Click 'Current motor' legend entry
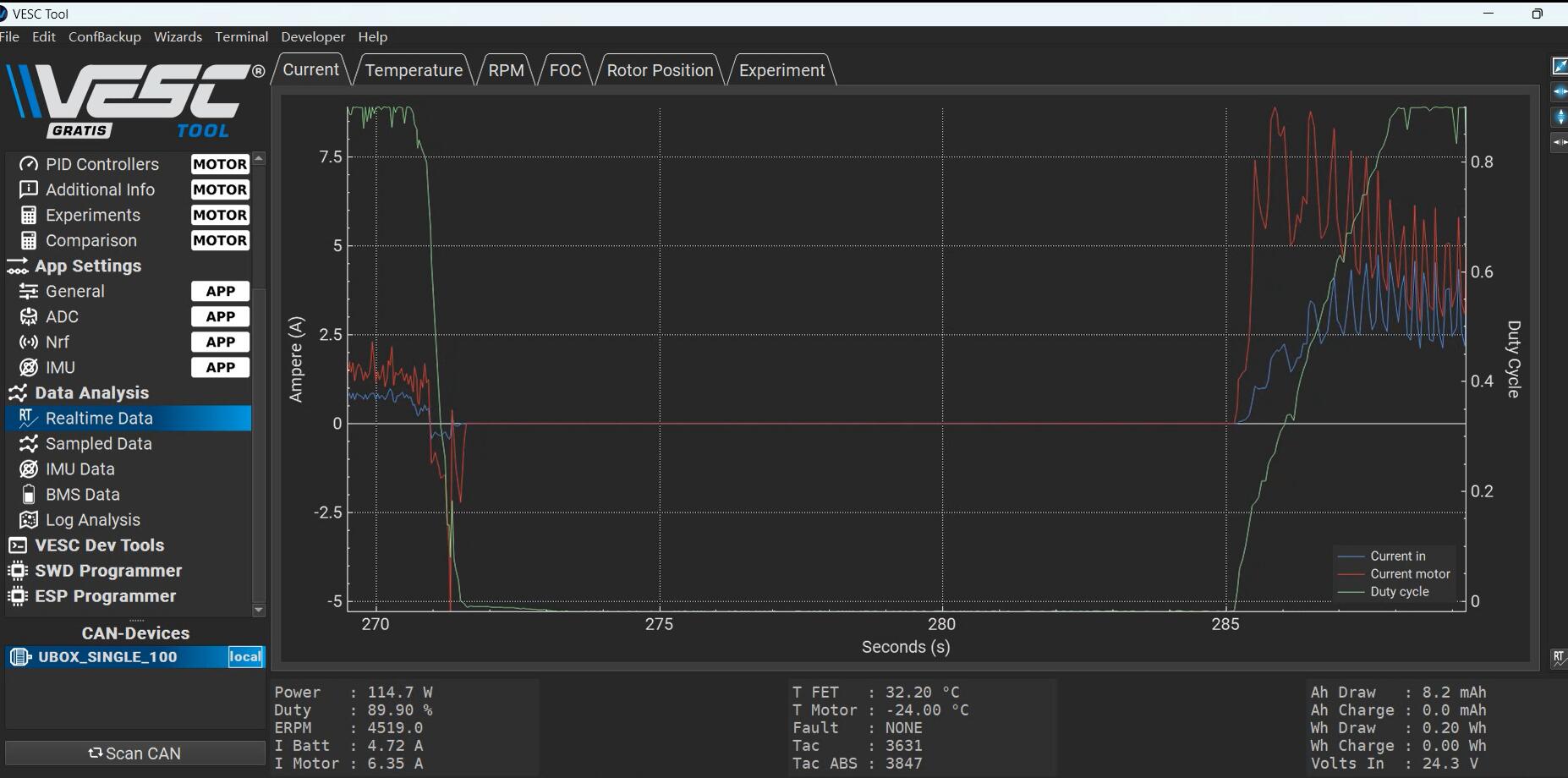 coord(1395,573)
